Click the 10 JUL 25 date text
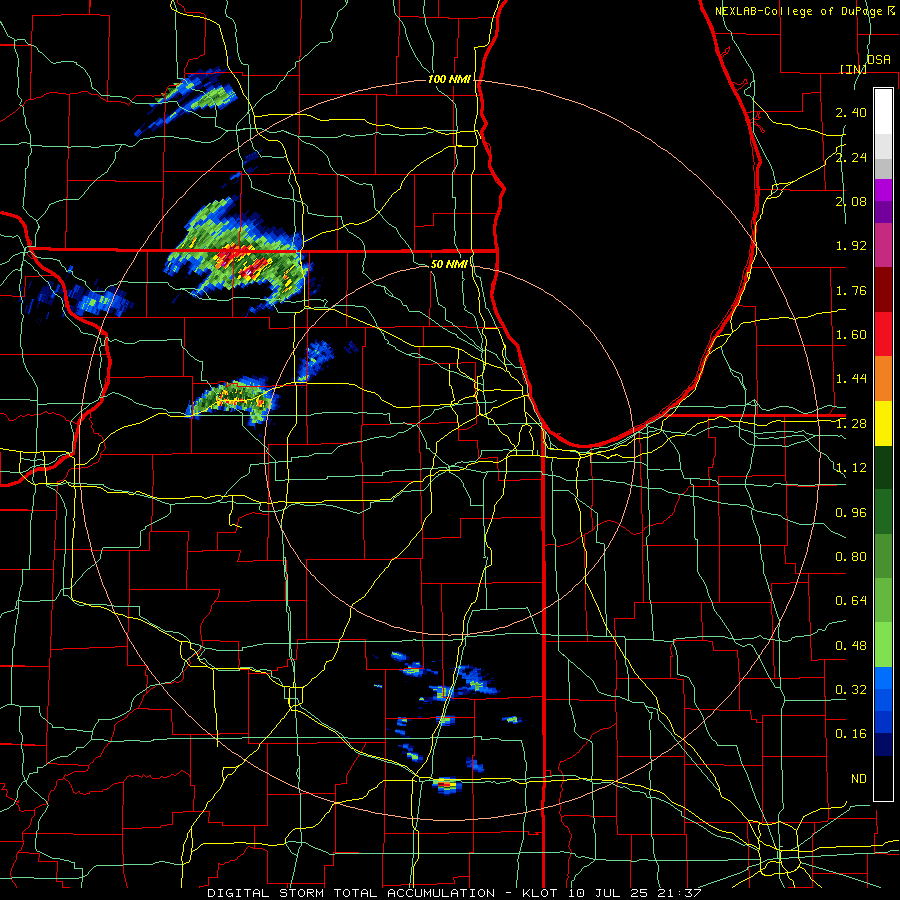Image resolution: width=900 pixels, height=900 pixels. pos(609,893)
